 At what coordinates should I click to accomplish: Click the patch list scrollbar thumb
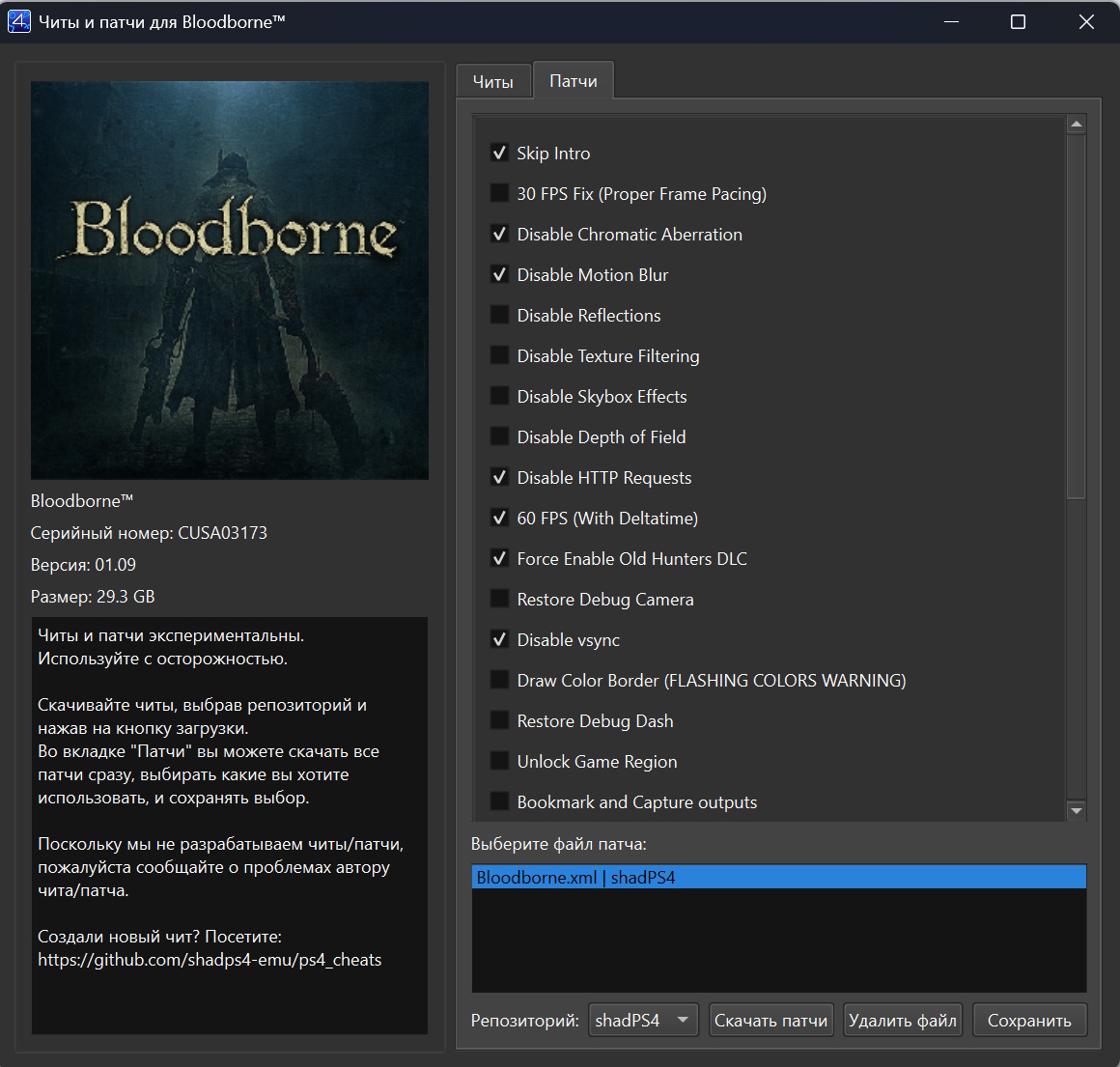pos(1077,317)
